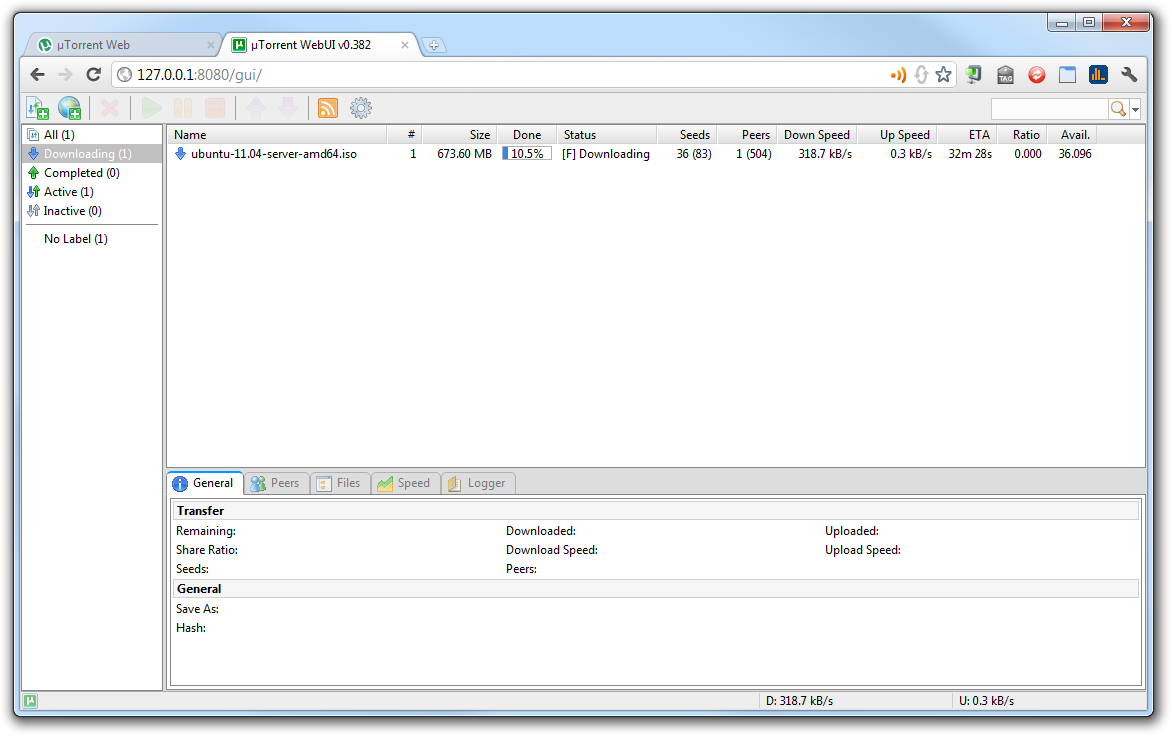Sort by the Status column header
1172x736 pixels.
(607, 134)
